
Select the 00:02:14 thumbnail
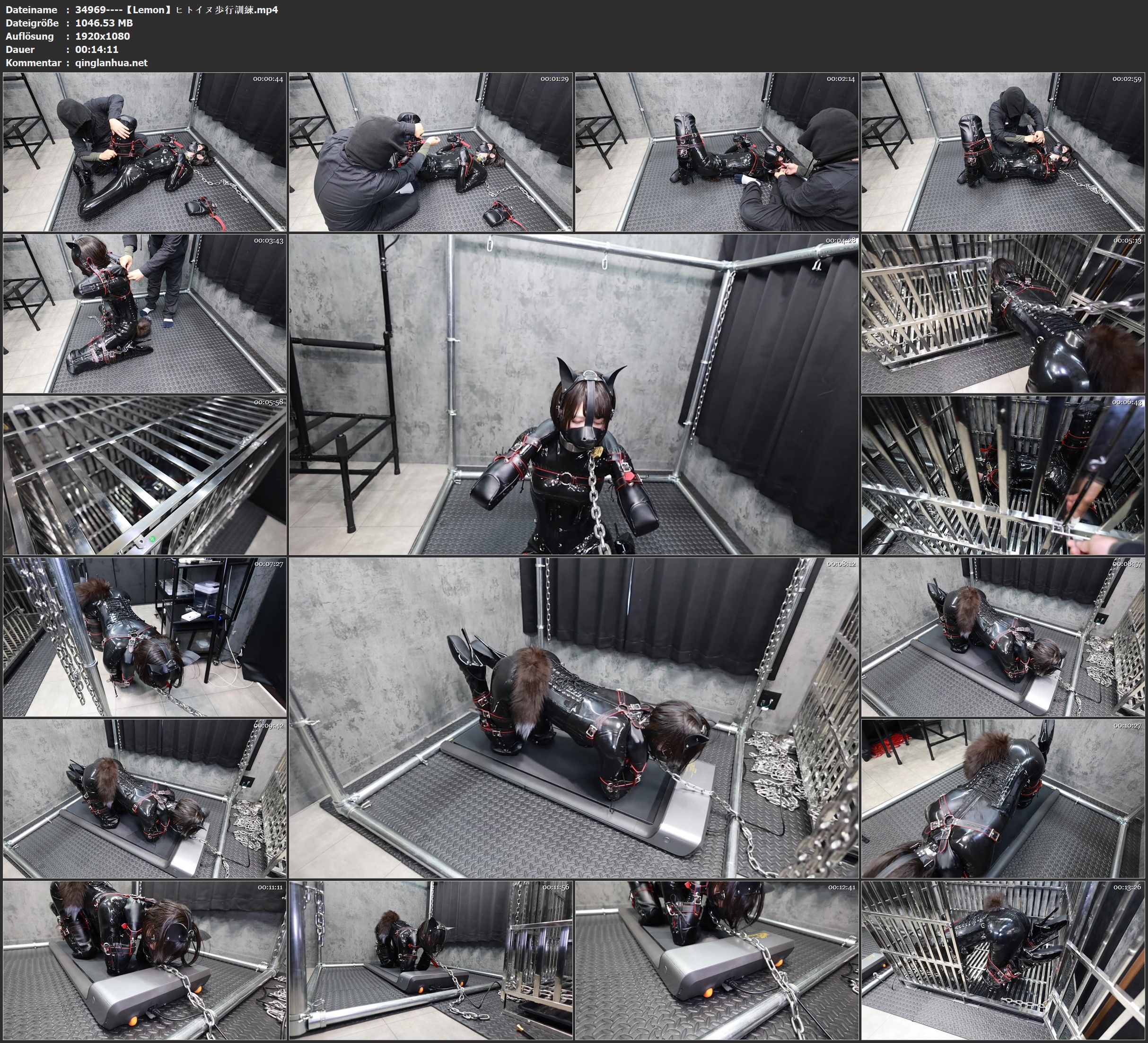pyautogui.click(x=717, y=152)
